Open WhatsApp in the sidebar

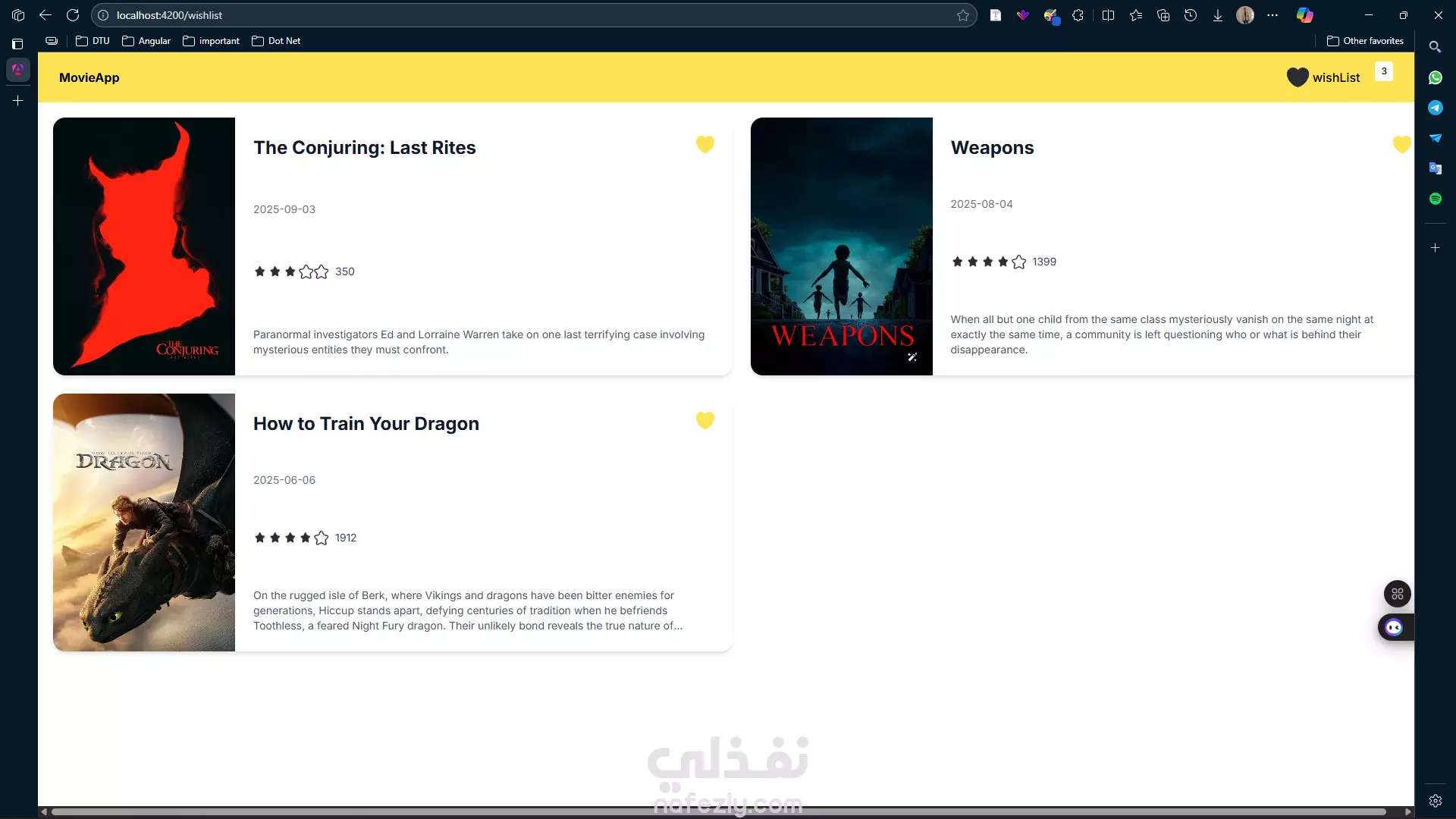pos(1435,77)
